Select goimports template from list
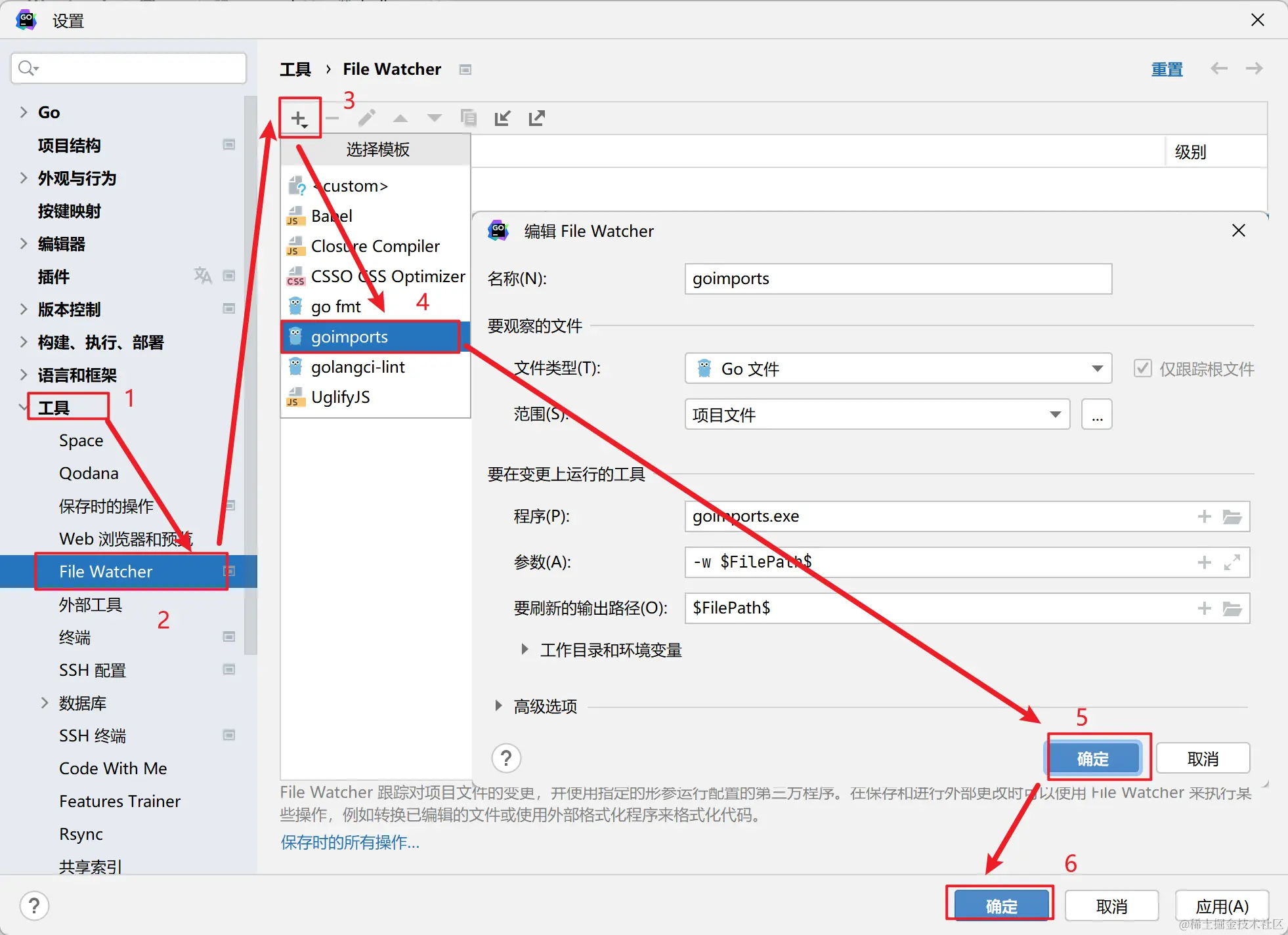The image size is (1288, 935). point(349,337)
